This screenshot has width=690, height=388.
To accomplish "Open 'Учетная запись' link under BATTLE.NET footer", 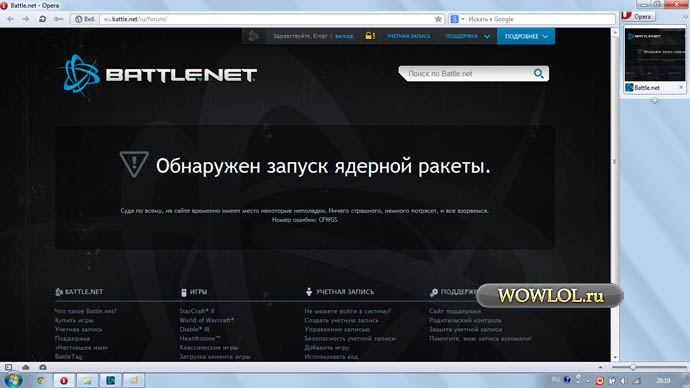I will coord(78,329).
